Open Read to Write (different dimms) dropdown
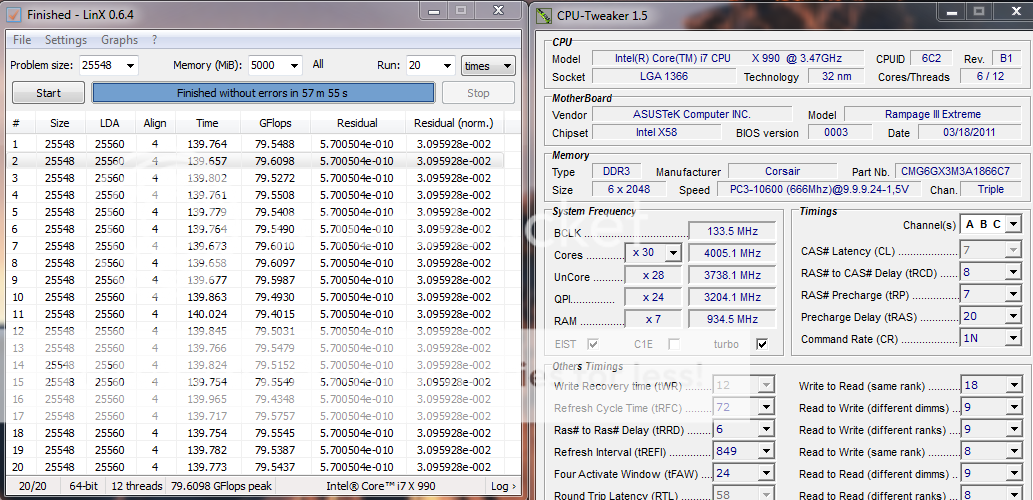This screenshot has width=1033, height=500. point(1013,408)
